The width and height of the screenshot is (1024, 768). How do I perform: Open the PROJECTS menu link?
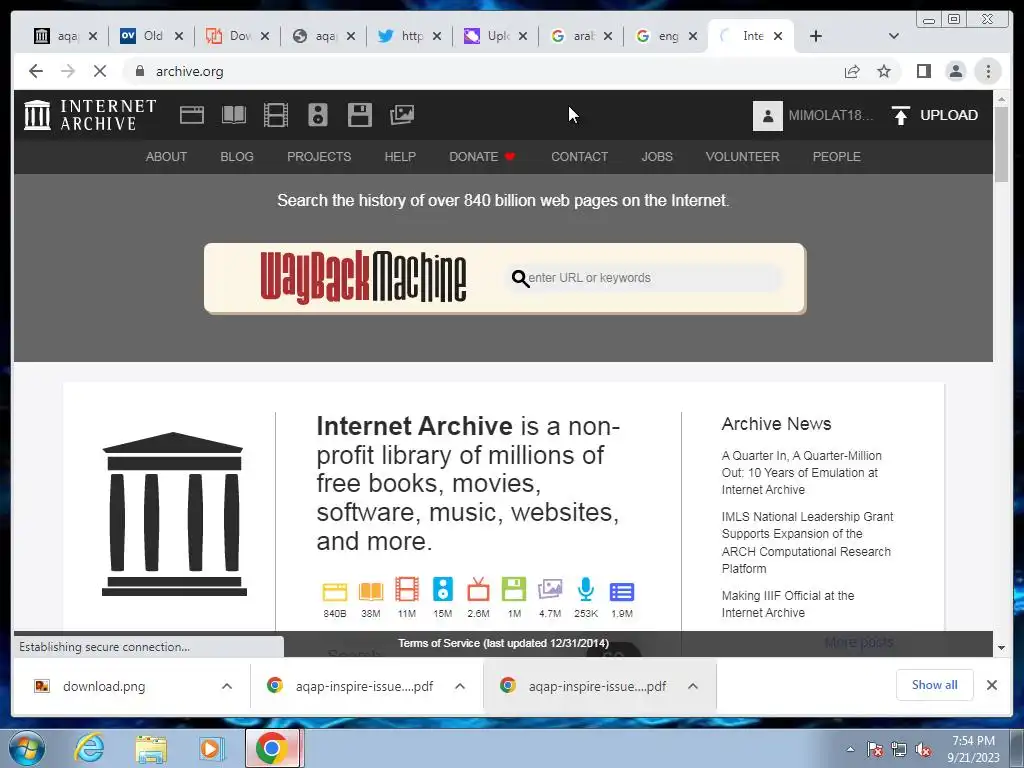coord(319,157)
